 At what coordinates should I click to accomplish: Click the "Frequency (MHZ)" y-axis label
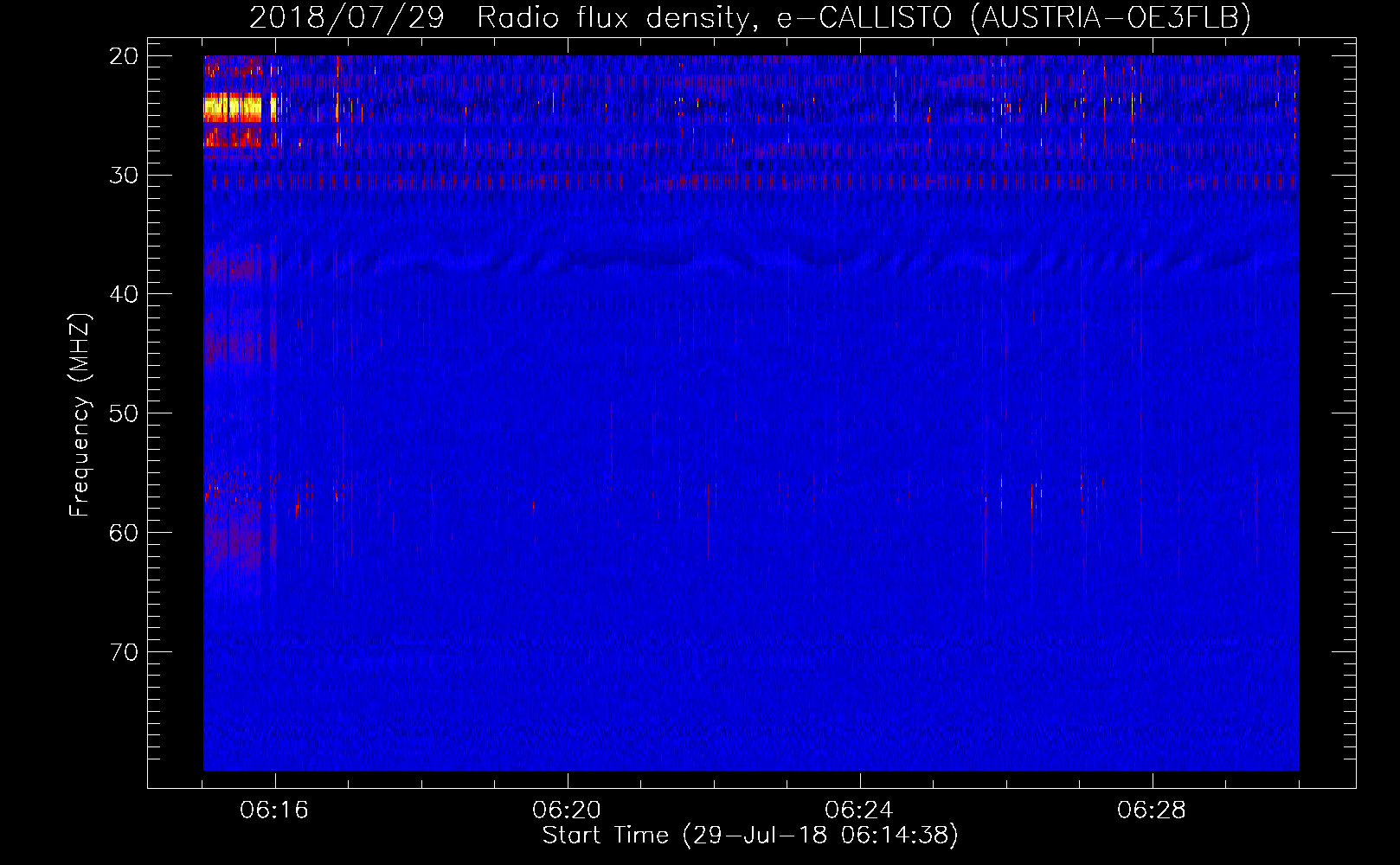tap(80, 415)
